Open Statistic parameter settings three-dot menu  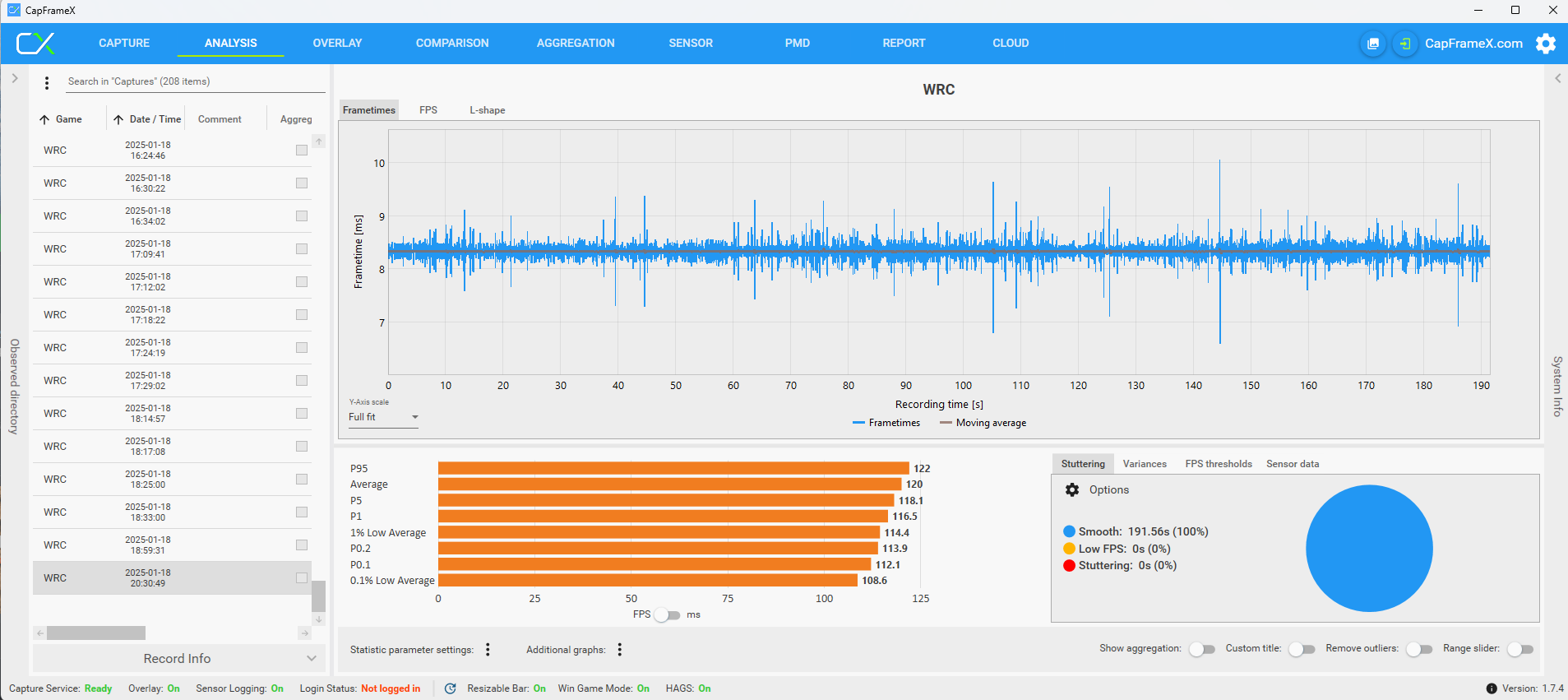pos(488,650)
